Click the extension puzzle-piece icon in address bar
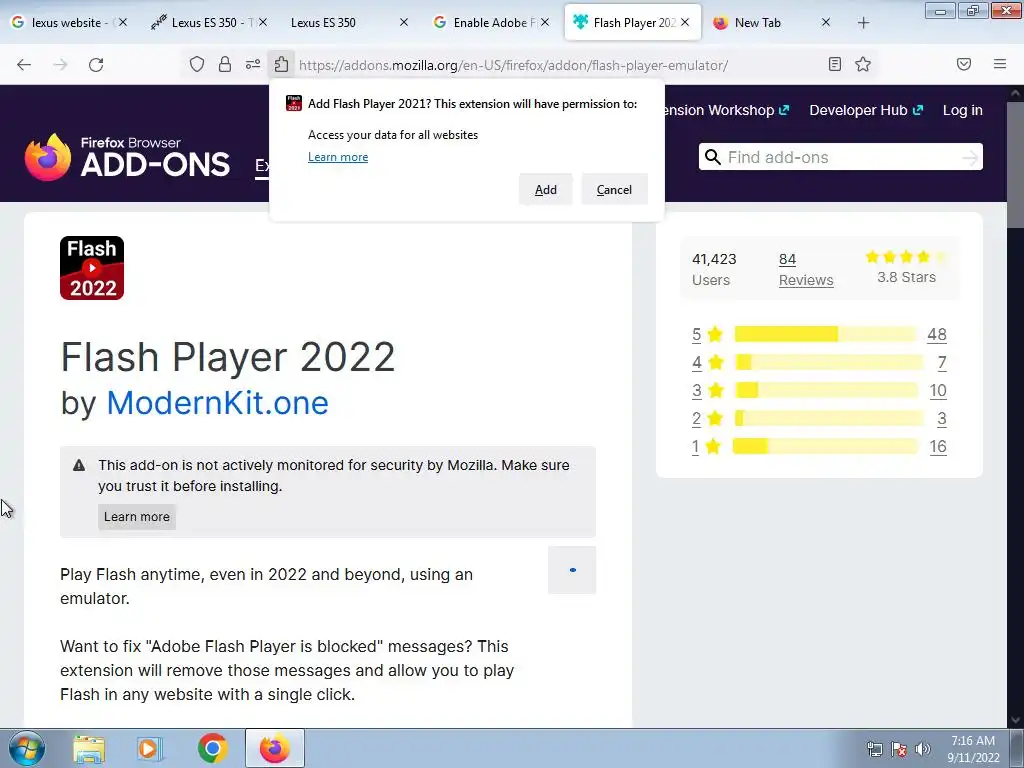Viewport: 1024px width, 768px height. tap(281, 64)
